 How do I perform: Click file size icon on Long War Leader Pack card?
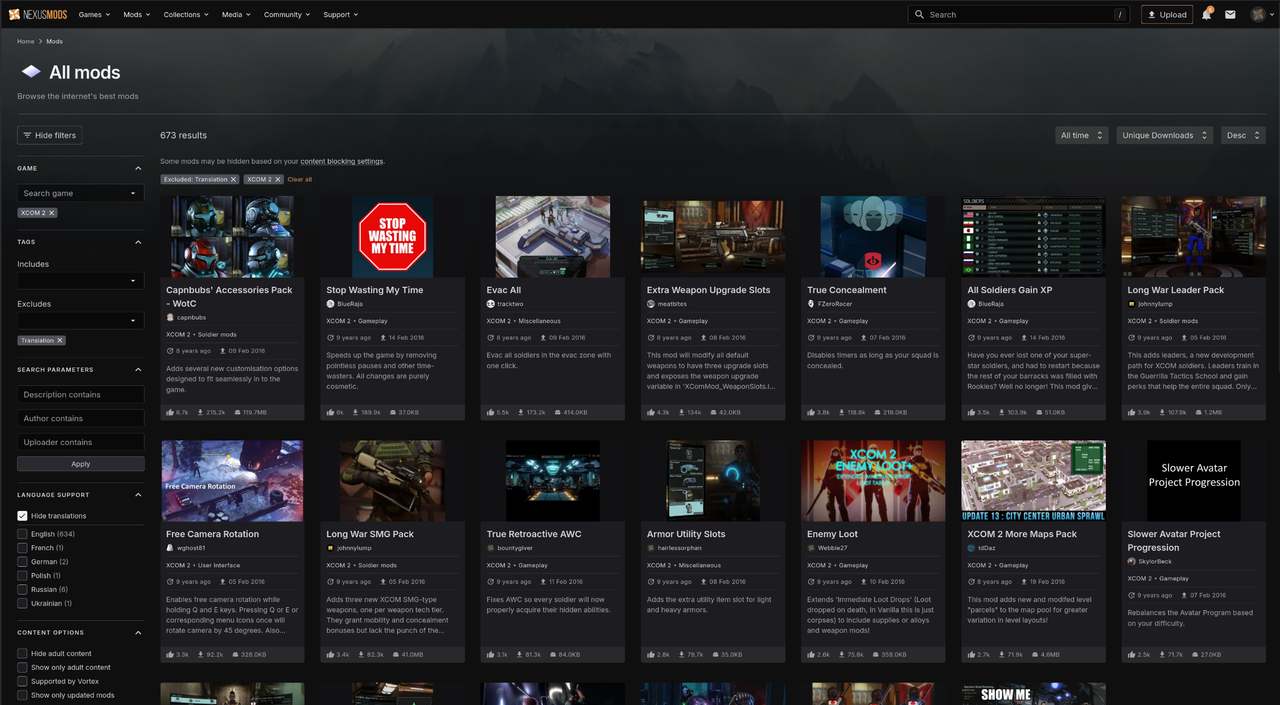point(1197,412)
